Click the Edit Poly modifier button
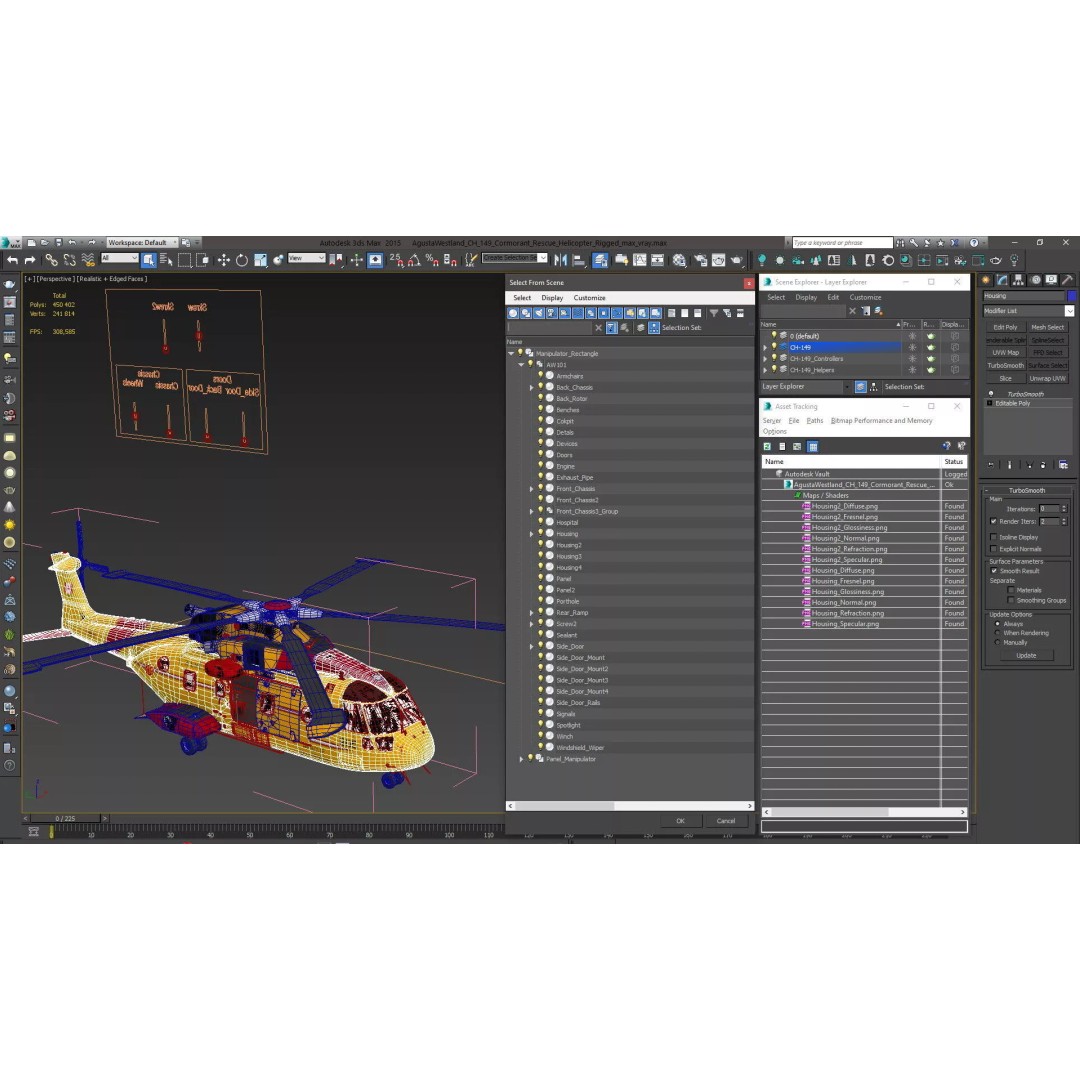The width and height of the screenshot is (1080, 1080). point(1005,327)
